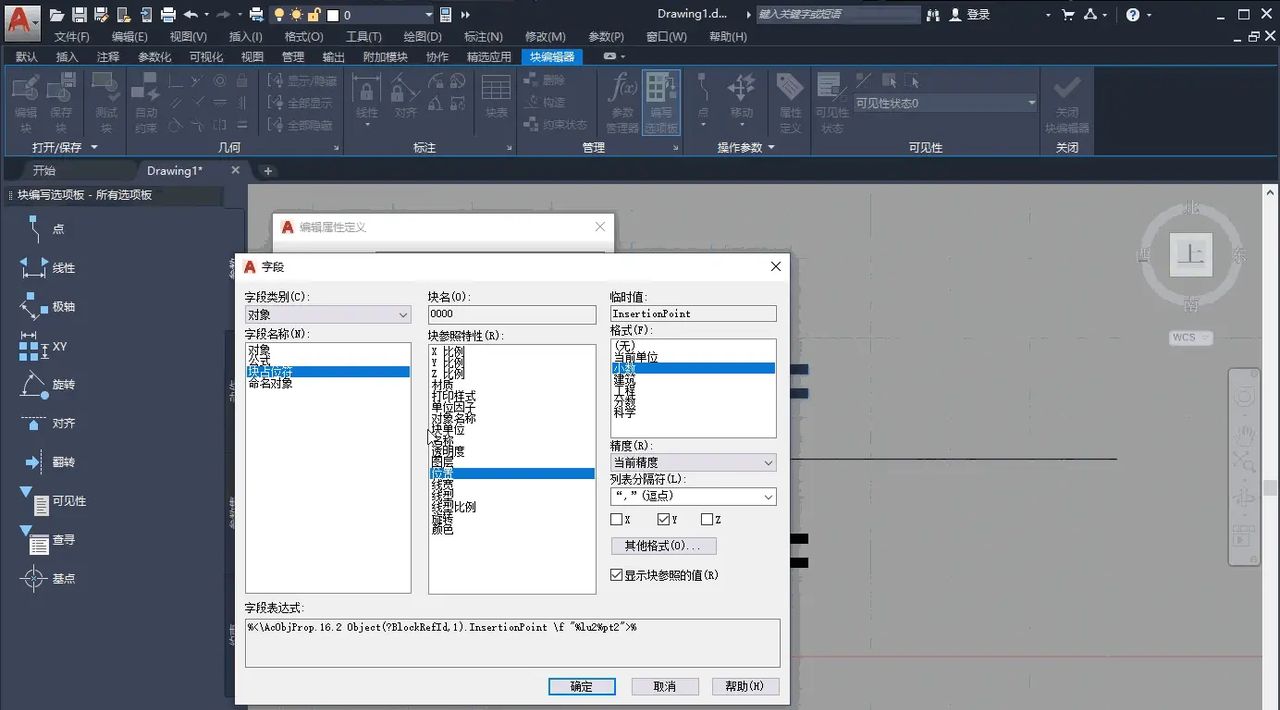Click the 关闭块编辑器 checkmark icon
1280x710 pixels.
[x=1067, y=102]
